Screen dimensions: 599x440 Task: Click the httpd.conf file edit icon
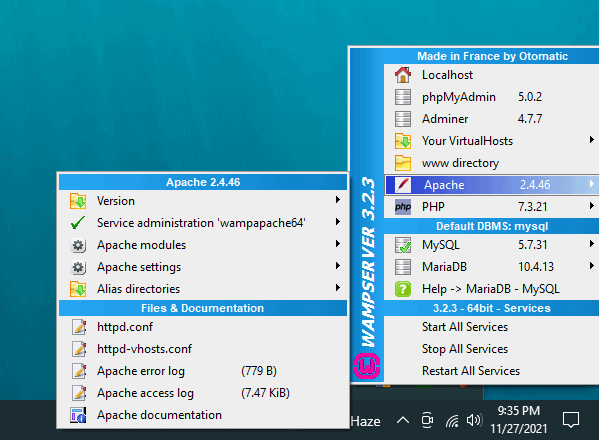tap(79, 327)
